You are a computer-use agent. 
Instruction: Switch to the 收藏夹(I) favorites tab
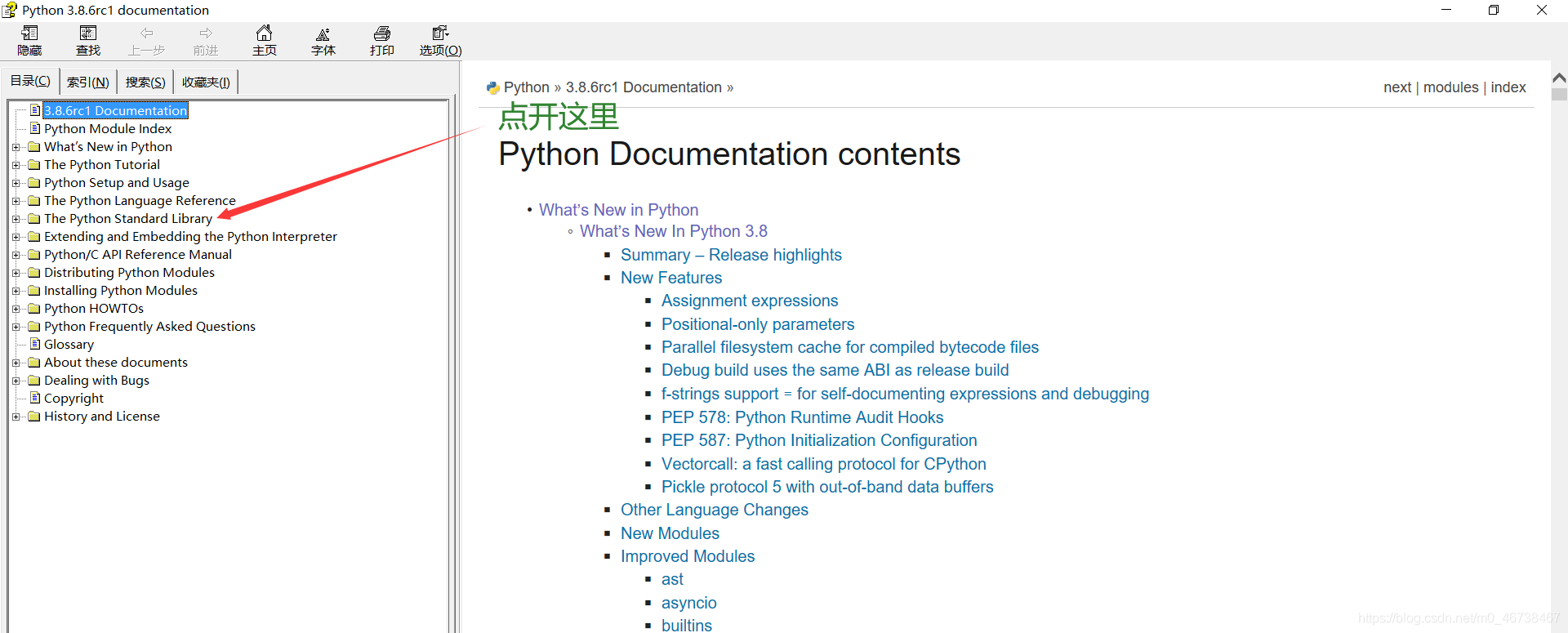tap(206, 82)
